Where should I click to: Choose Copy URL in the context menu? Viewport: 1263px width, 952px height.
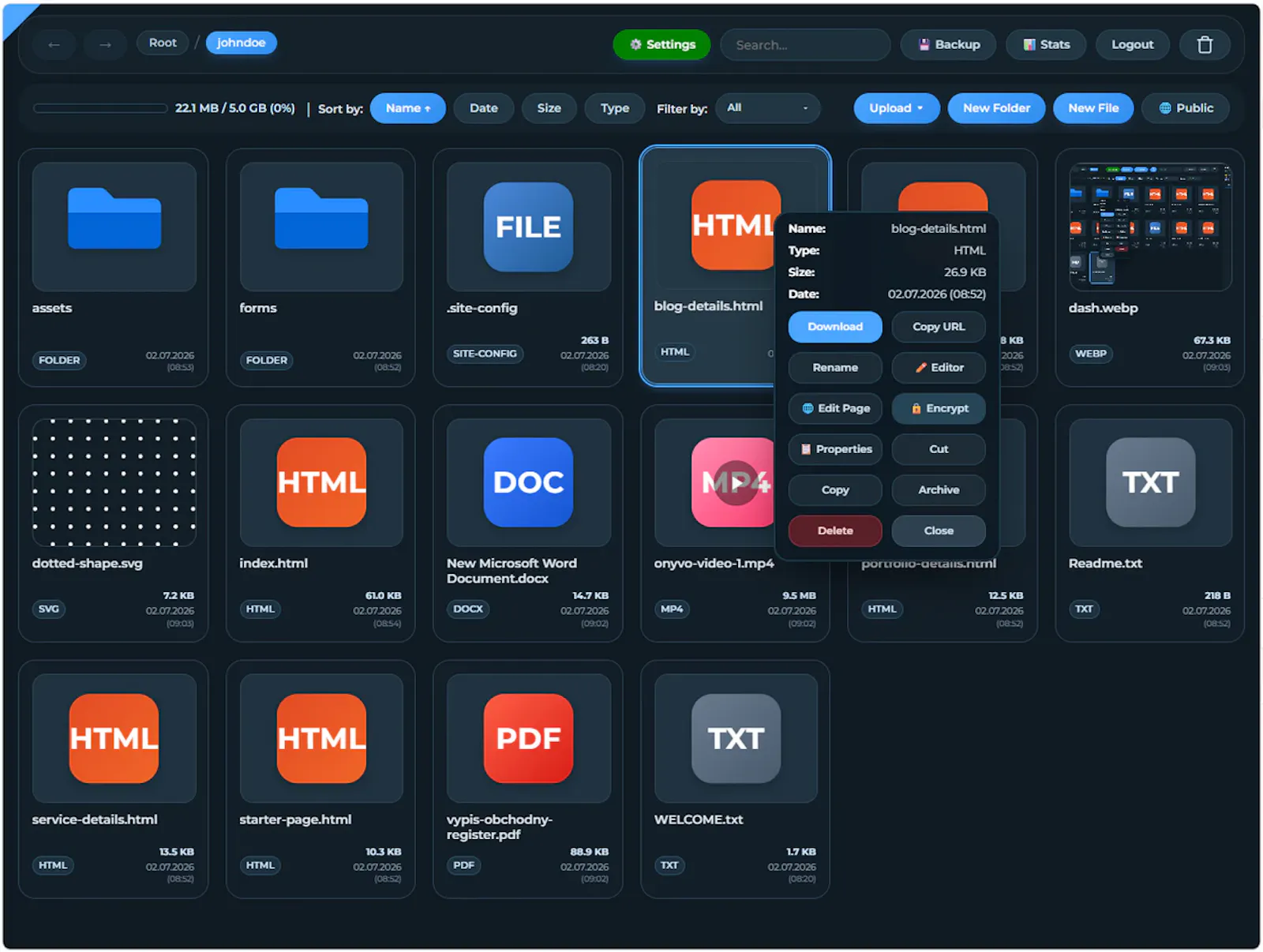point(939,327)
